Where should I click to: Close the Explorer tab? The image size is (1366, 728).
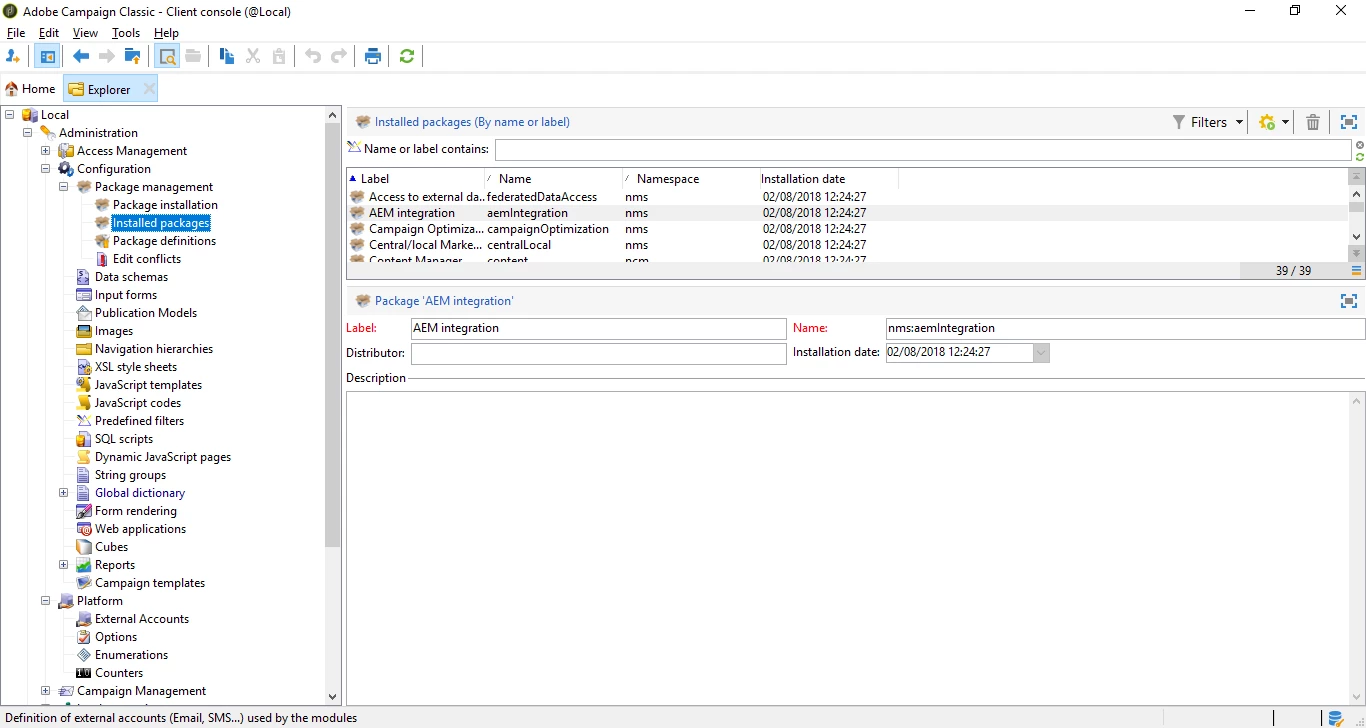149,89
